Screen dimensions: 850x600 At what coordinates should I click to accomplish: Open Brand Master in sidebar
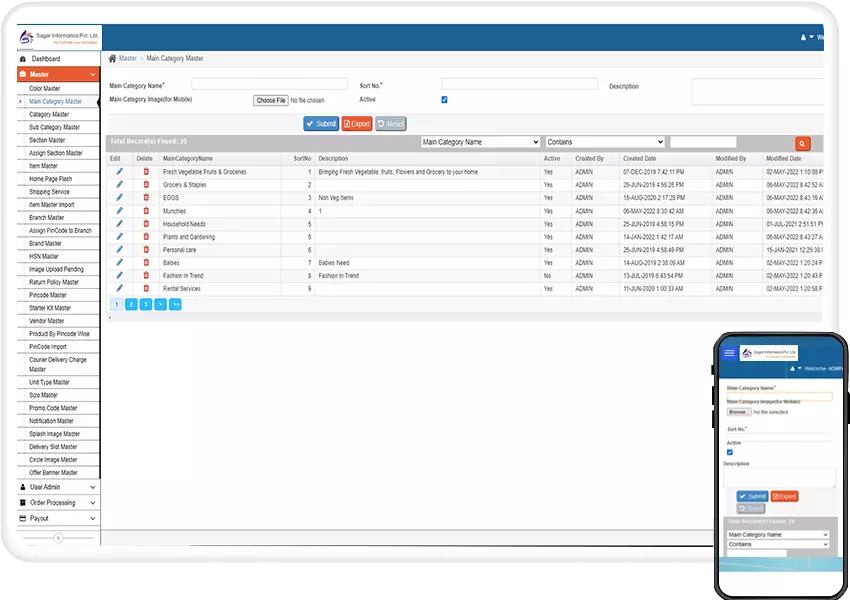click(x=45, y=243)
